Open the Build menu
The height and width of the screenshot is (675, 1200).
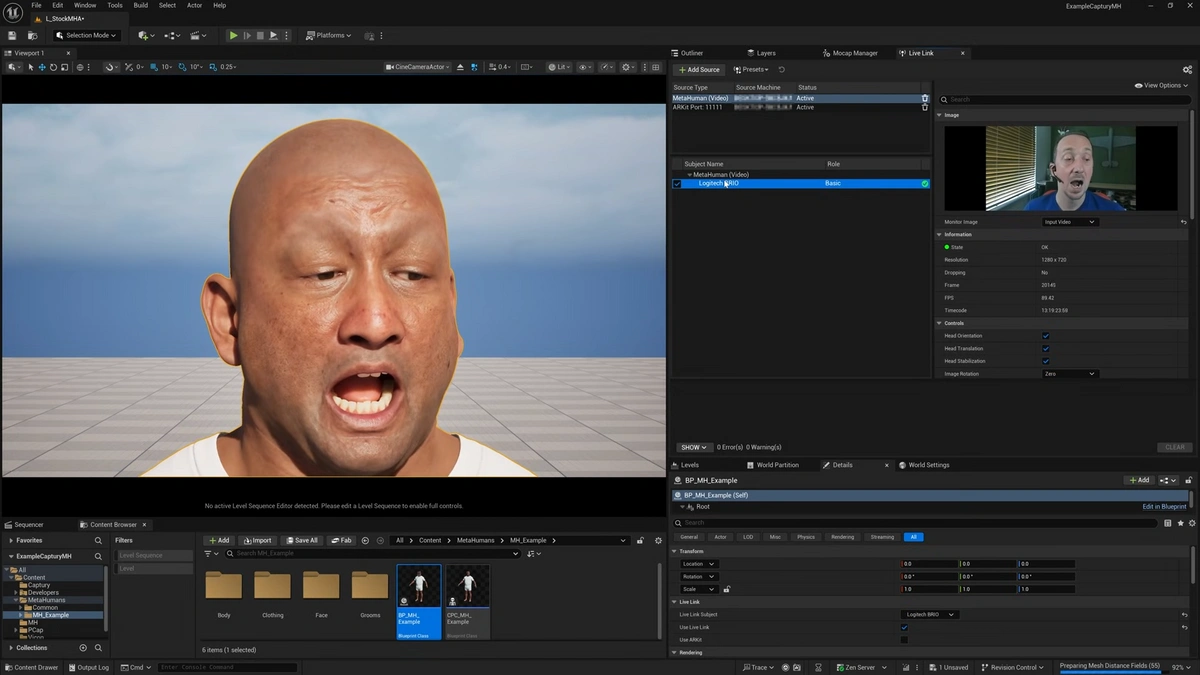140,5
